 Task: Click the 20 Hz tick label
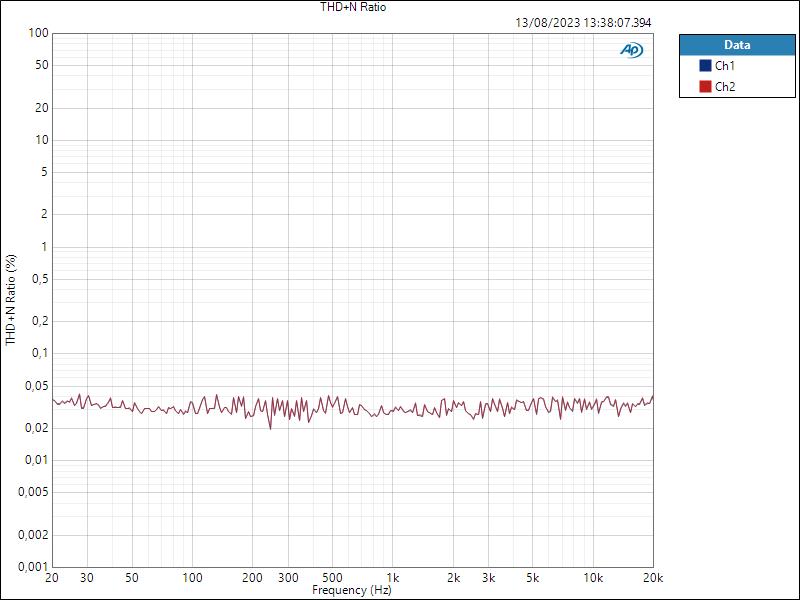[x=52, y=577]
